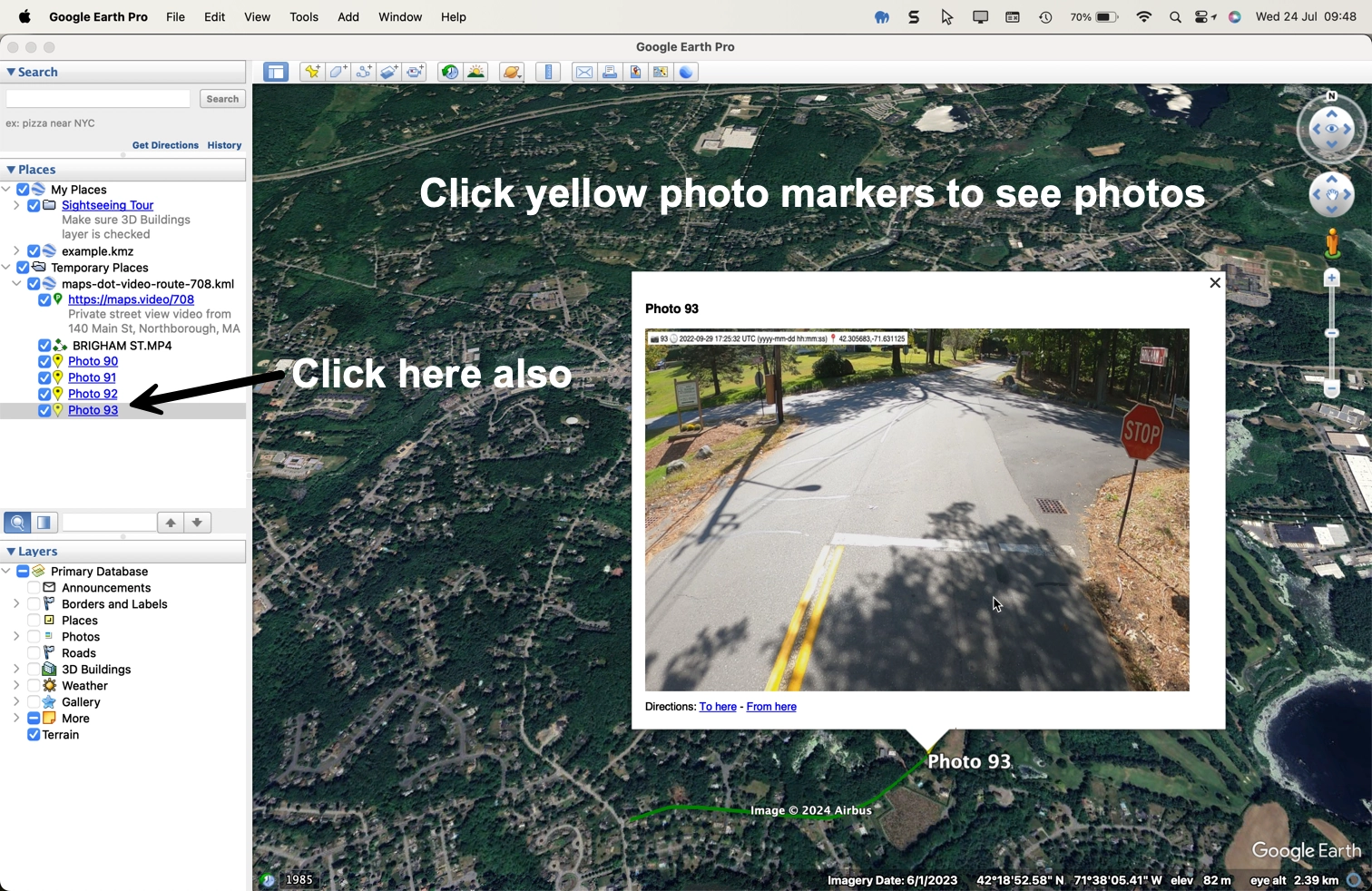The height and width of the screenshot is (891, 1372).
Task: Disable the Terrain layer checkbox
Action: point(34,735)
